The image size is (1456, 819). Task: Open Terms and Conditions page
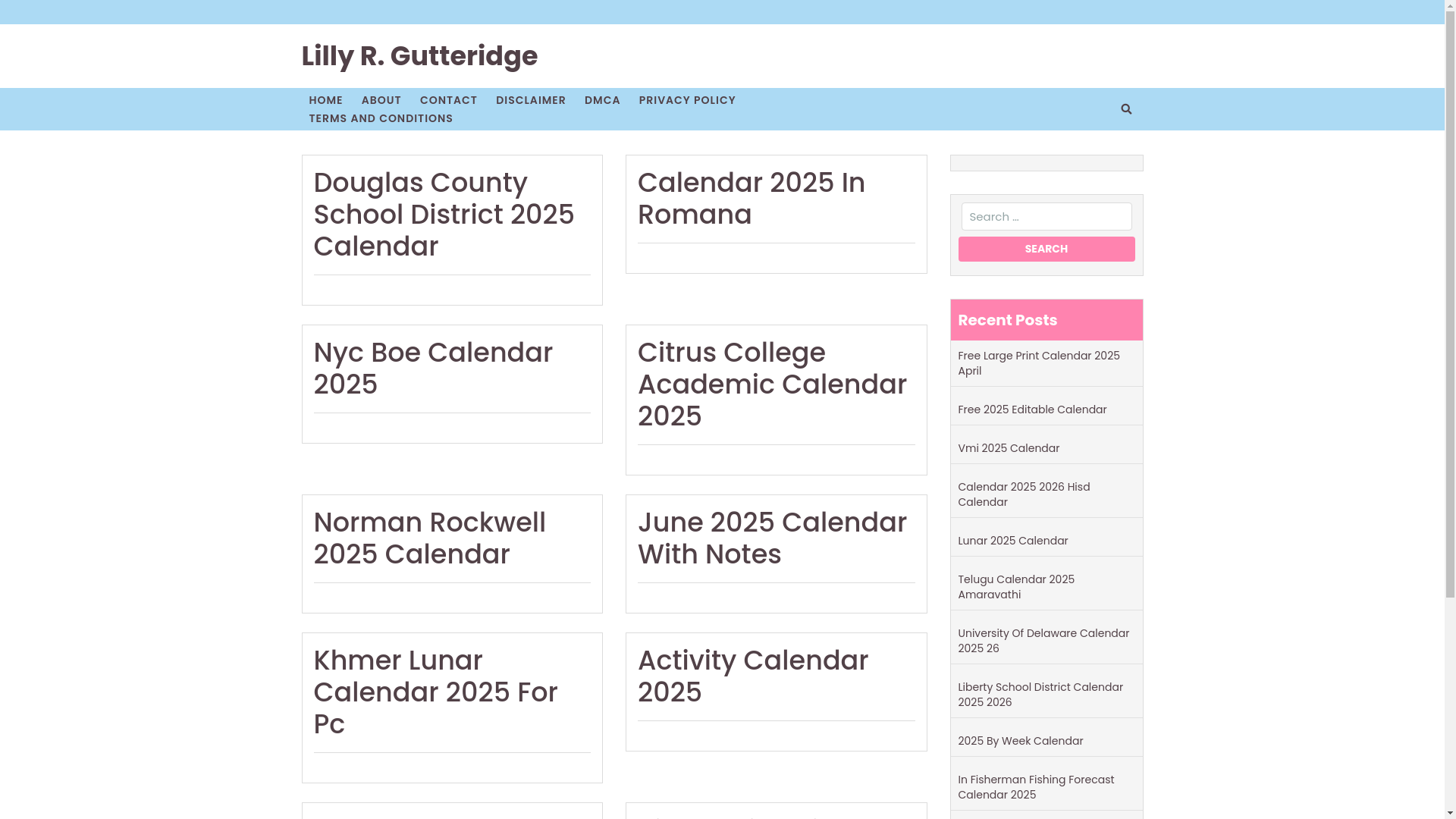[x=380, y=118]
